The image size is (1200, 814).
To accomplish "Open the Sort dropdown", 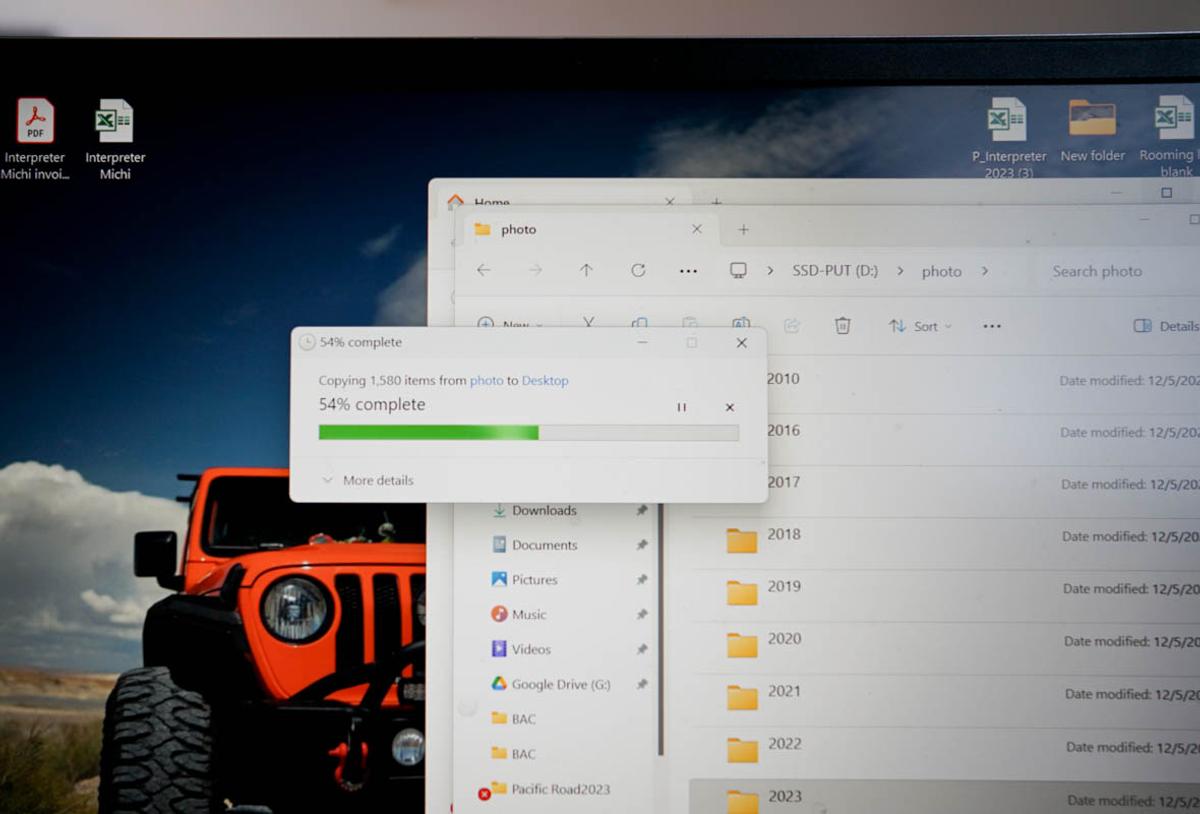I will (x=920, y=326).
